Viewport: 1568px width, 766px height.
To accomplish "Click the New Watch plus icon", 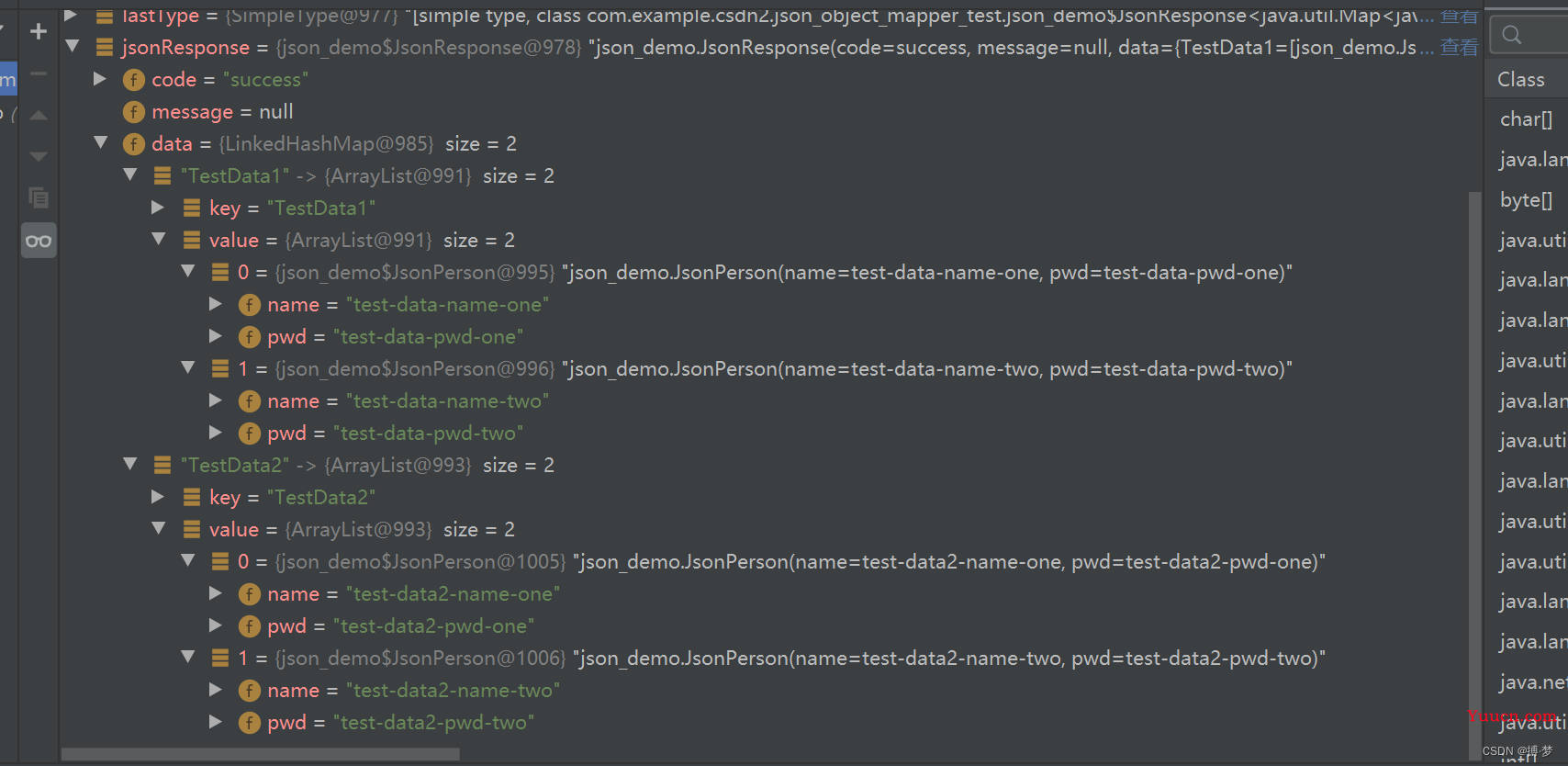I will 39,32.
